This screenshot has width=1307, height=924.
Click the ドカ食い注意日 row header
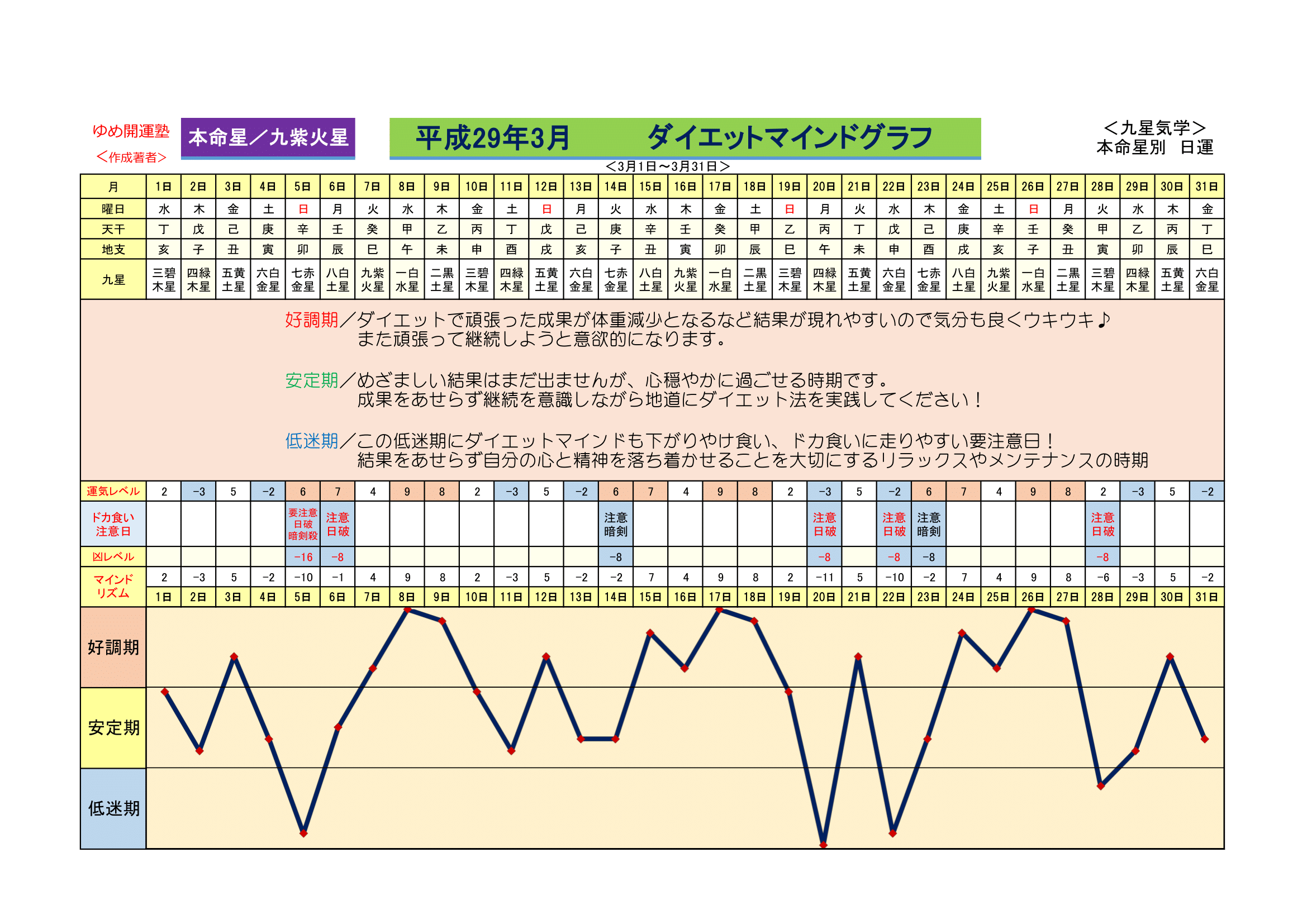[113, 524]
